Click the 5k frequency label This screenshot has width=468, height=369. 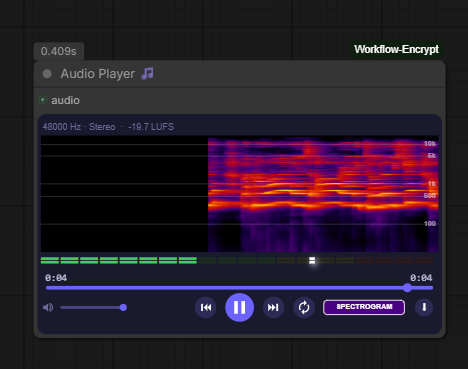[x=432, y=156]
